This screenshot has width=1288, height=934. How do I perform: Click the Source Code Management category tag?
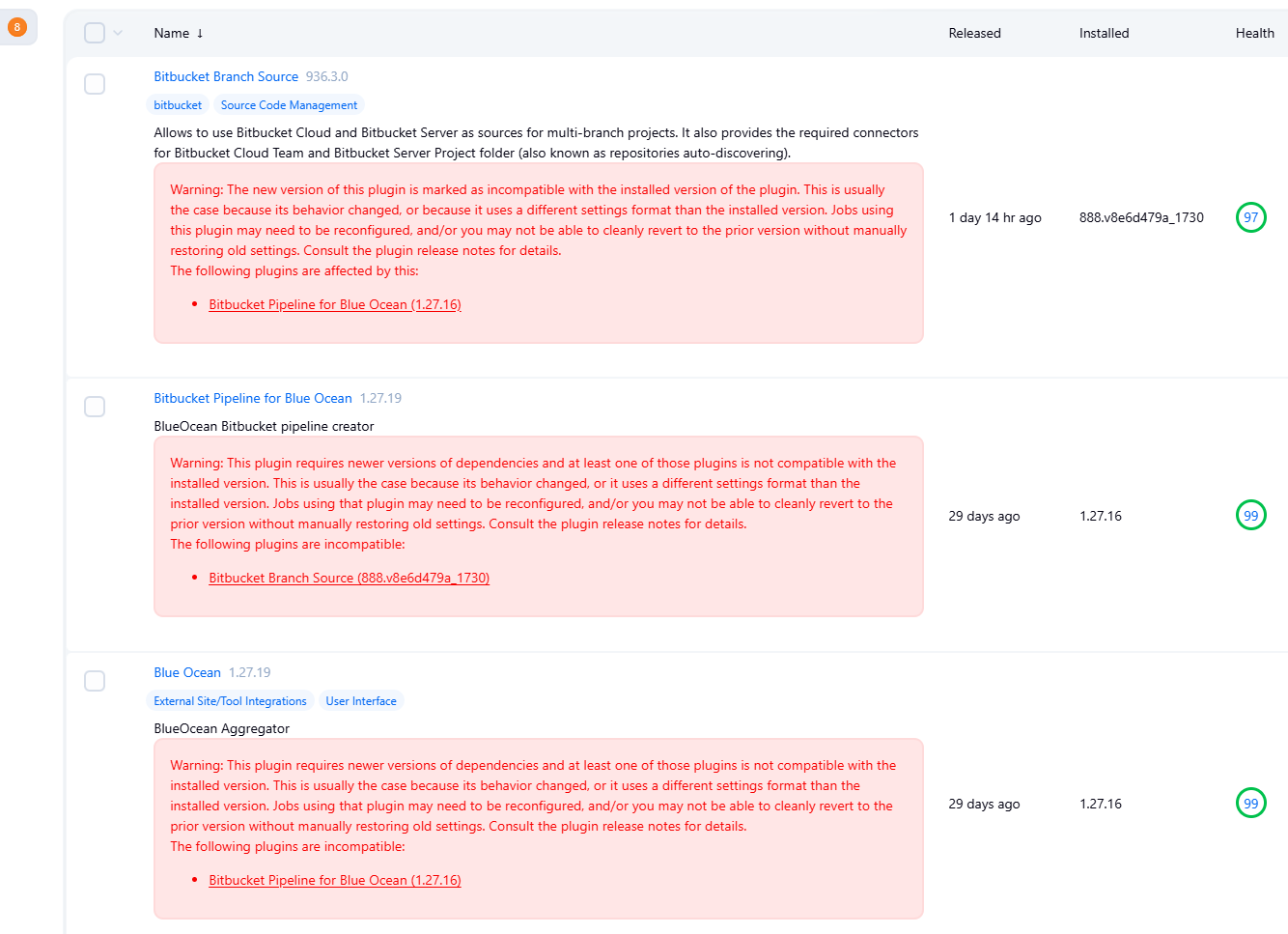click(x=289, y=105)
